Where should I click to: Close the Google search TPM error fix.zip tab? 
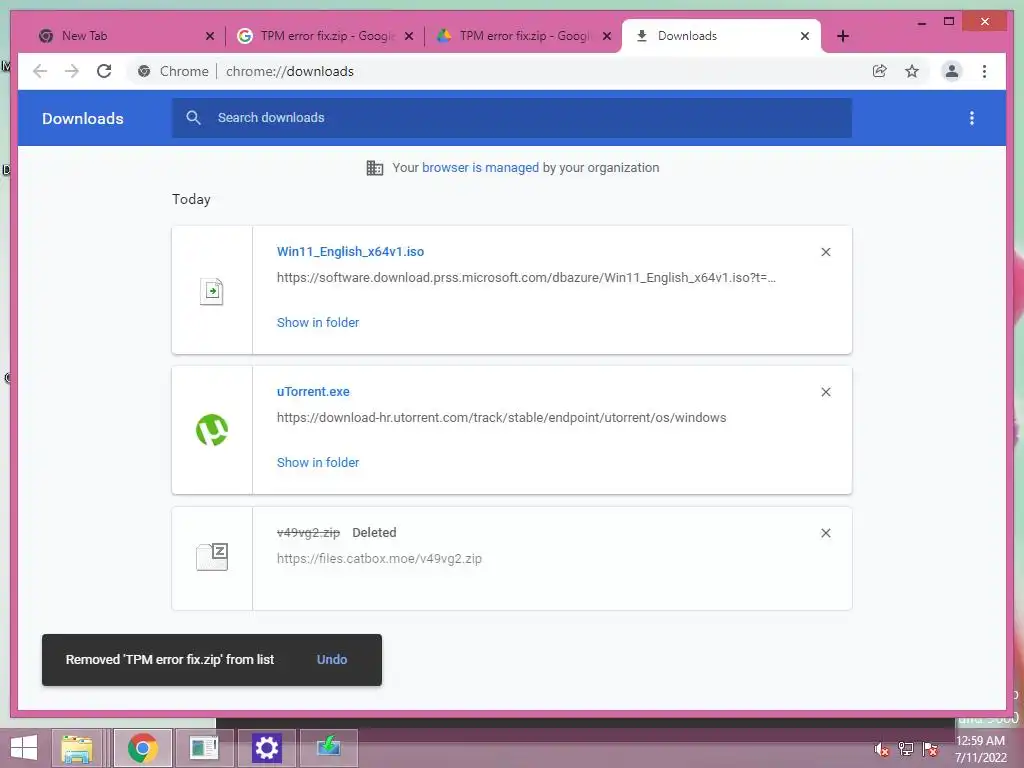(409, 36)
